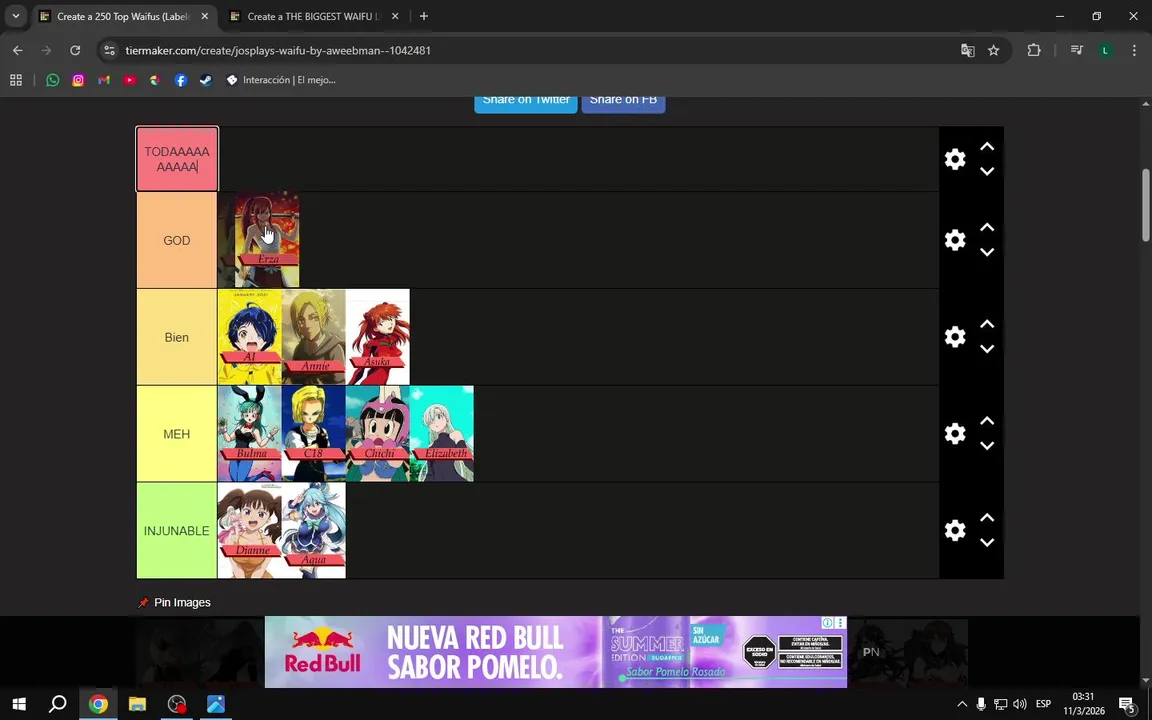Select the Annie character image

click(314, 337)
